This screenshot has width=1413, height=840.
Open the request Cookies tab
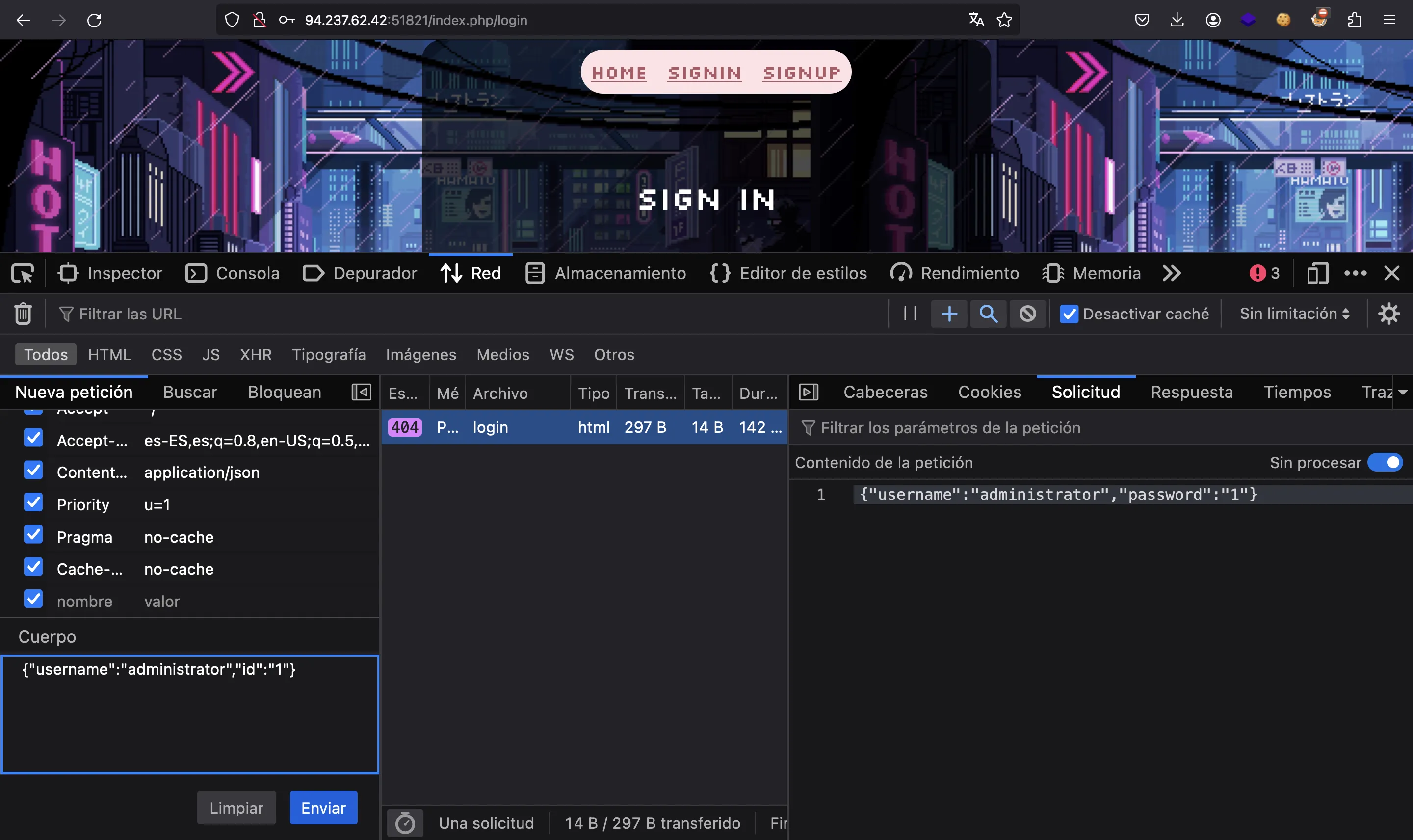click(989, 392)
